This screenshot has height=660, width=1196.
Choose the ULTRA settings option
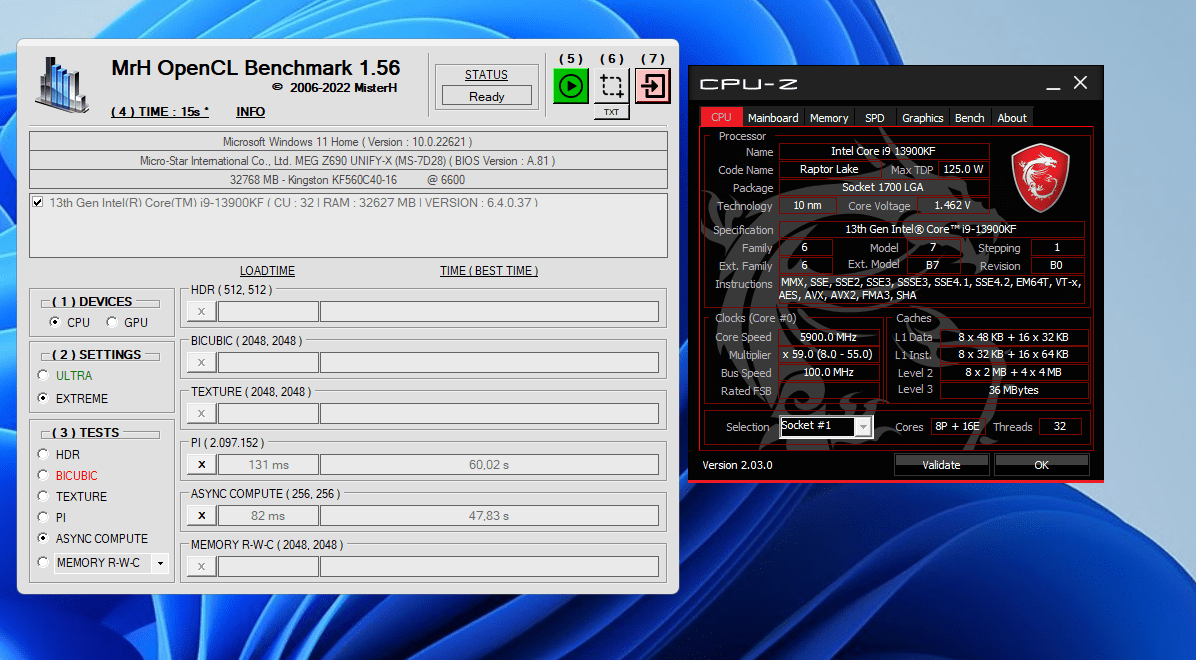coord(43,375)
